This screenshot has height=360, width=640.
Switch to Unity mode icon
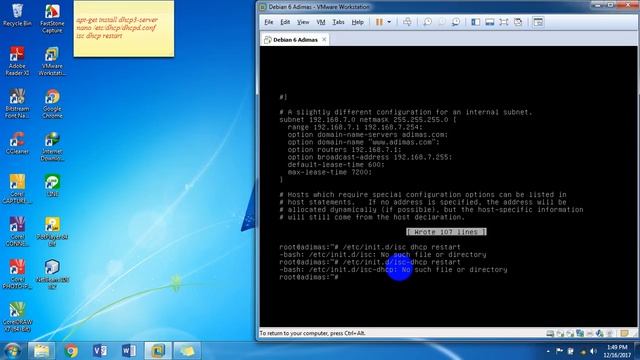[x=518, y=22]
